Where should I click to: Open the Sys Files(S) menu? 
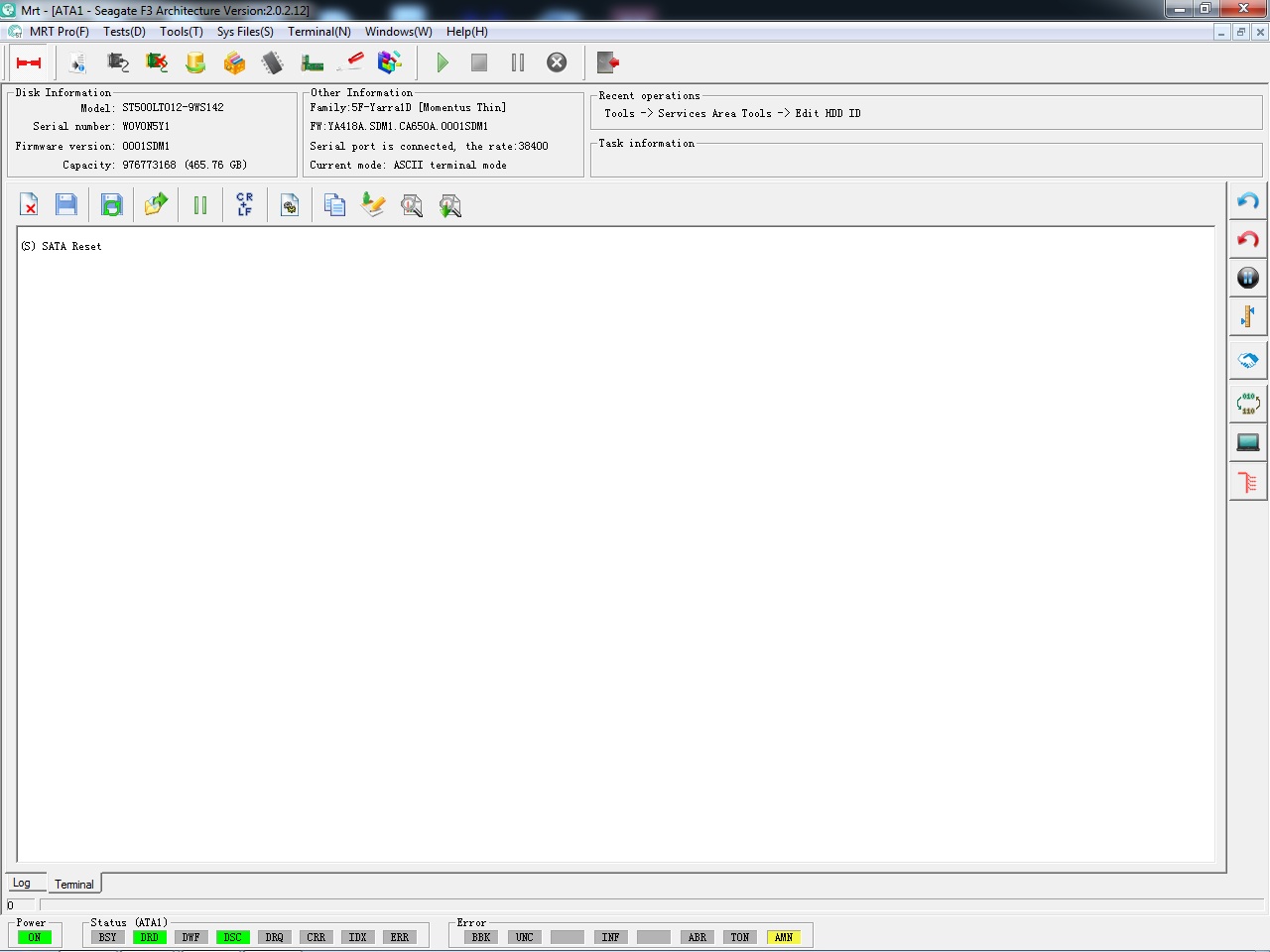[245, 32]
